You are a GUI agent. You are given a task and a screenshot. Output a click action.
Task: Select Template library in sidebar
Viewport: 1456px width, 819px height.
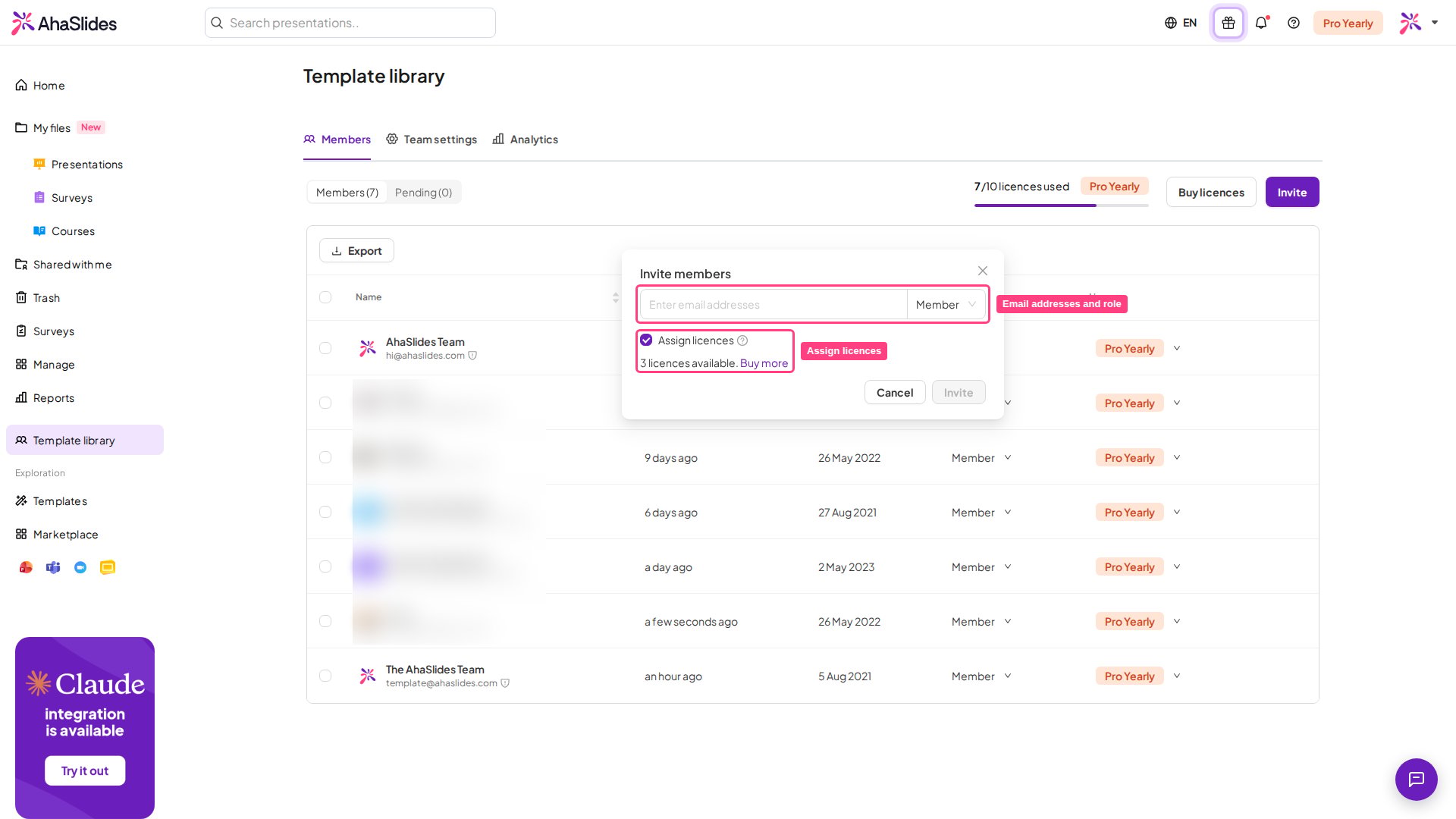[x=85, y=440]
